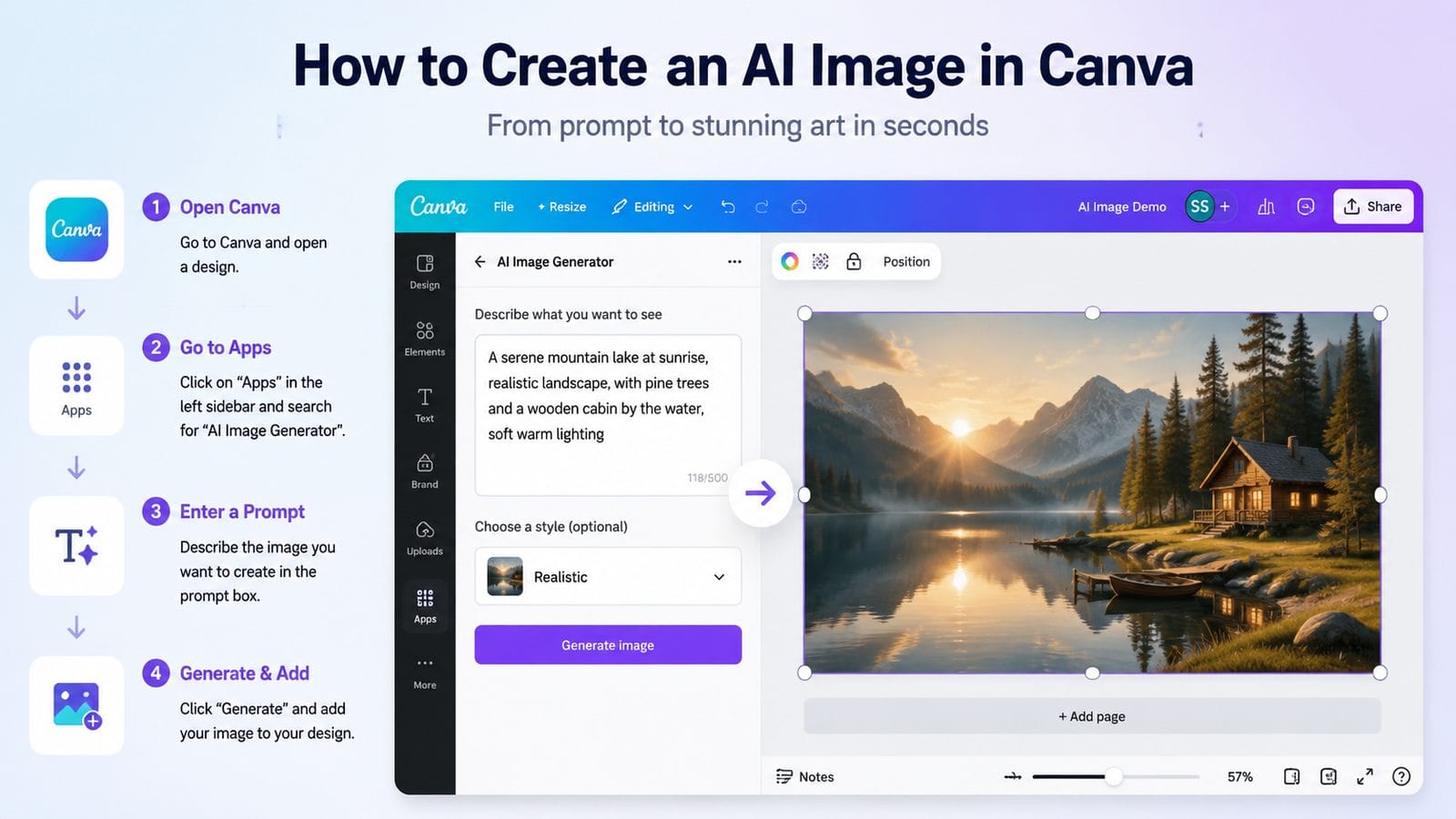Expand the Realistic style dropdown
Screen dimensions: 1456x819
(x=719, y=577)
